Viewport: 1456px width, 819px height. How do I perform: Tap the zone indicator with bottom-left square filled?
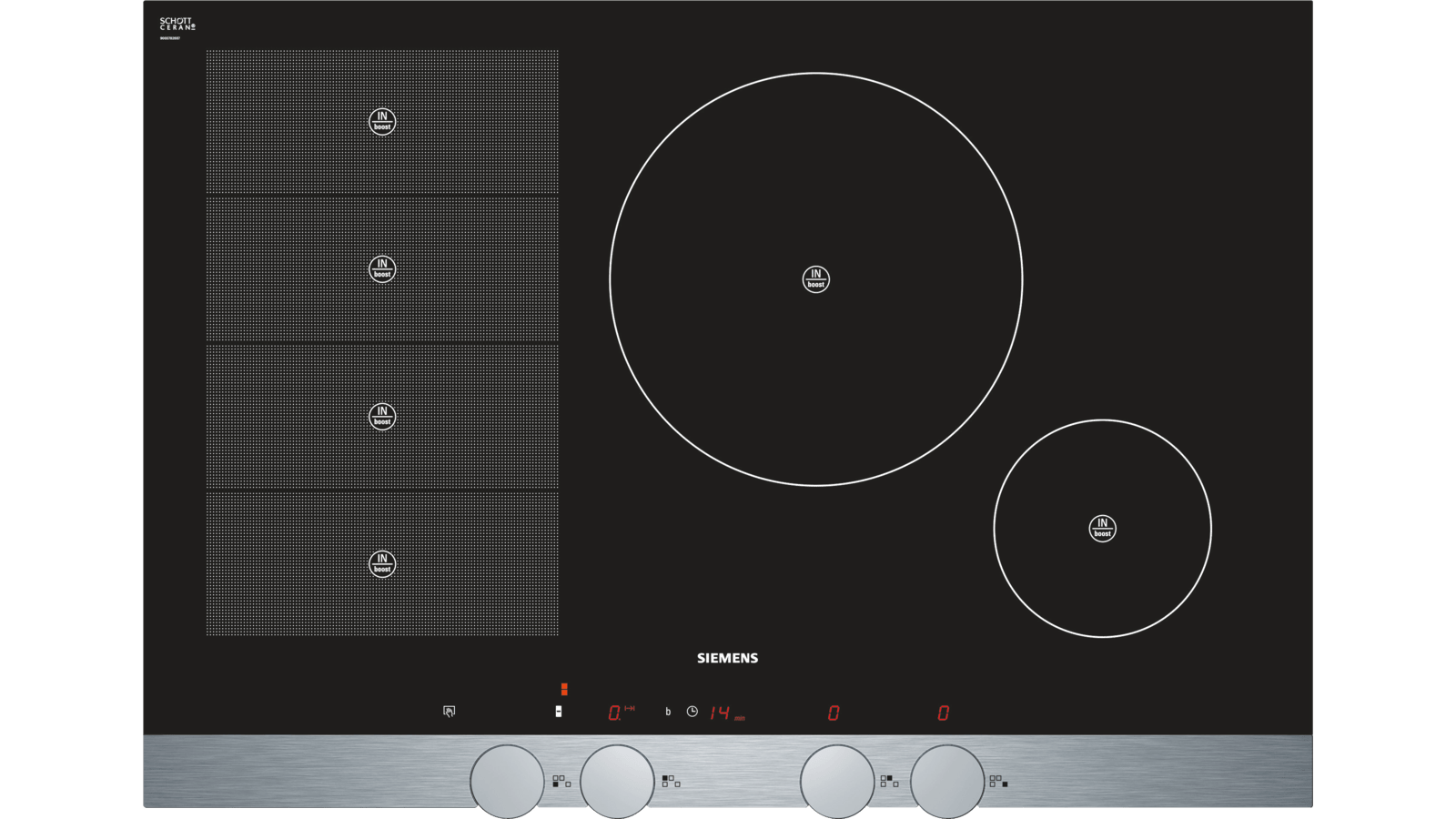pyautogui.click(x=561, y=781)
